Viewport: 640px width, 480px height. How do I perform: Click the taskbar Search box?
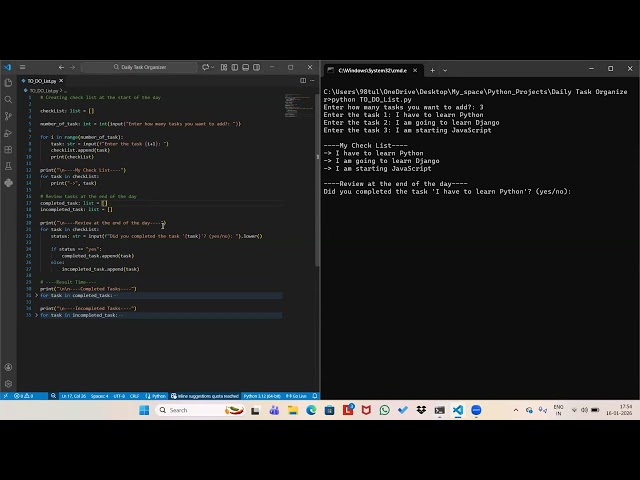pos(201,410)
